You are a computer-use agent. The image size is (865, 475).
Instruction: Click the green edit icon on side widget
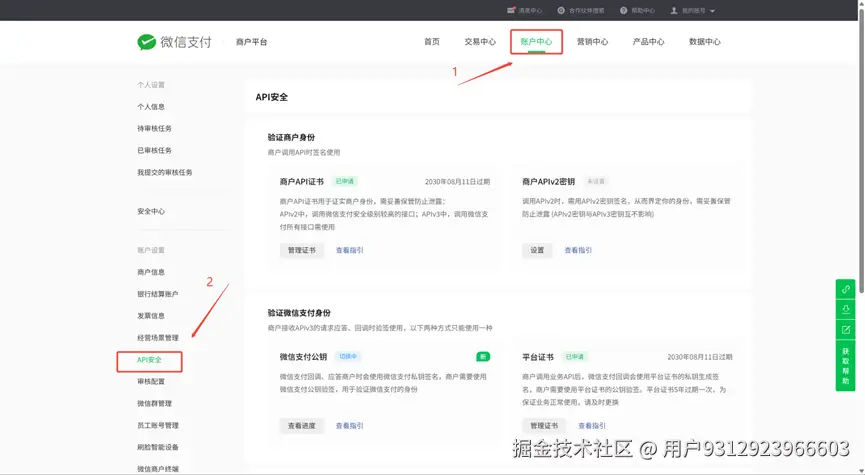(845, 329)
